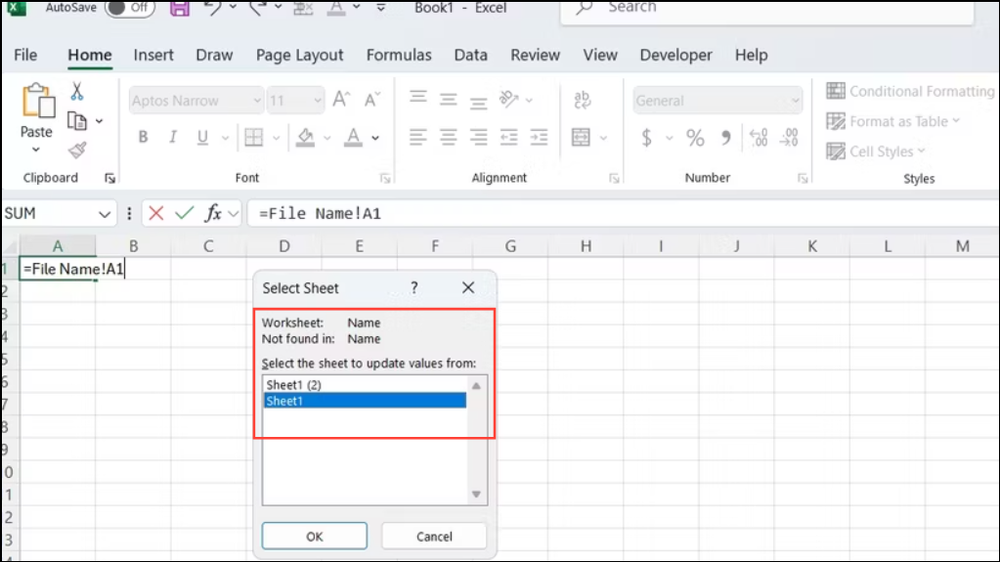Open the Borders dropdown arrow
Viewport: 1000px width, 562px height.
(x=276, y=138)
